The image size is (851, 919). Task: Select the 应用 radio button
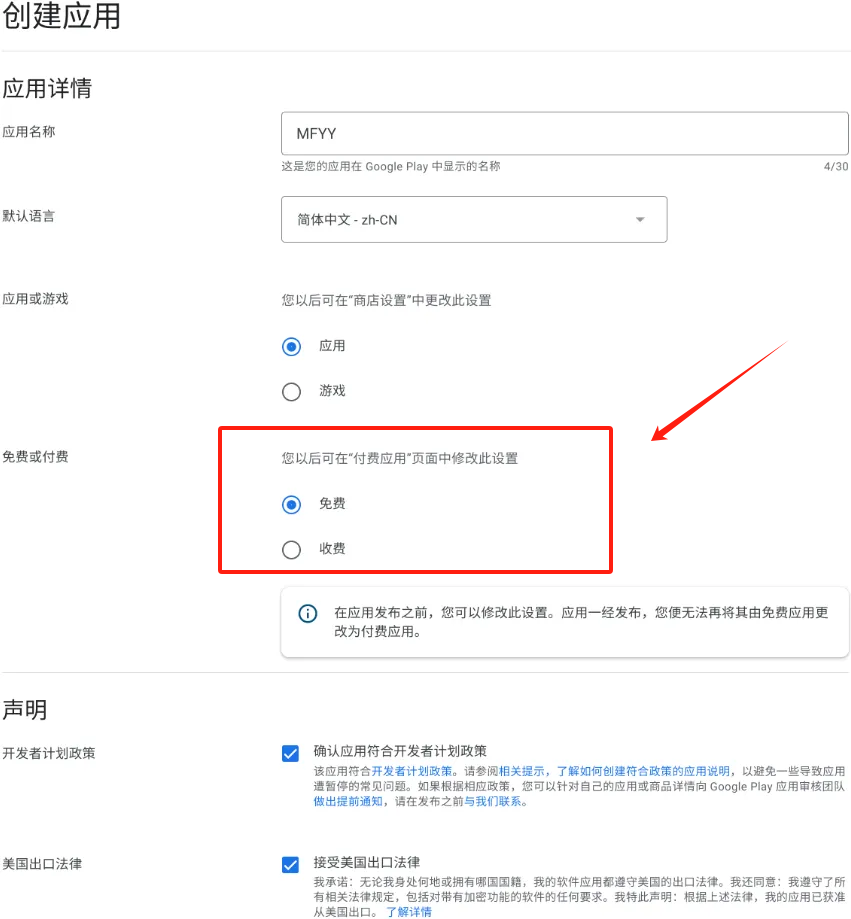point(291,347)
